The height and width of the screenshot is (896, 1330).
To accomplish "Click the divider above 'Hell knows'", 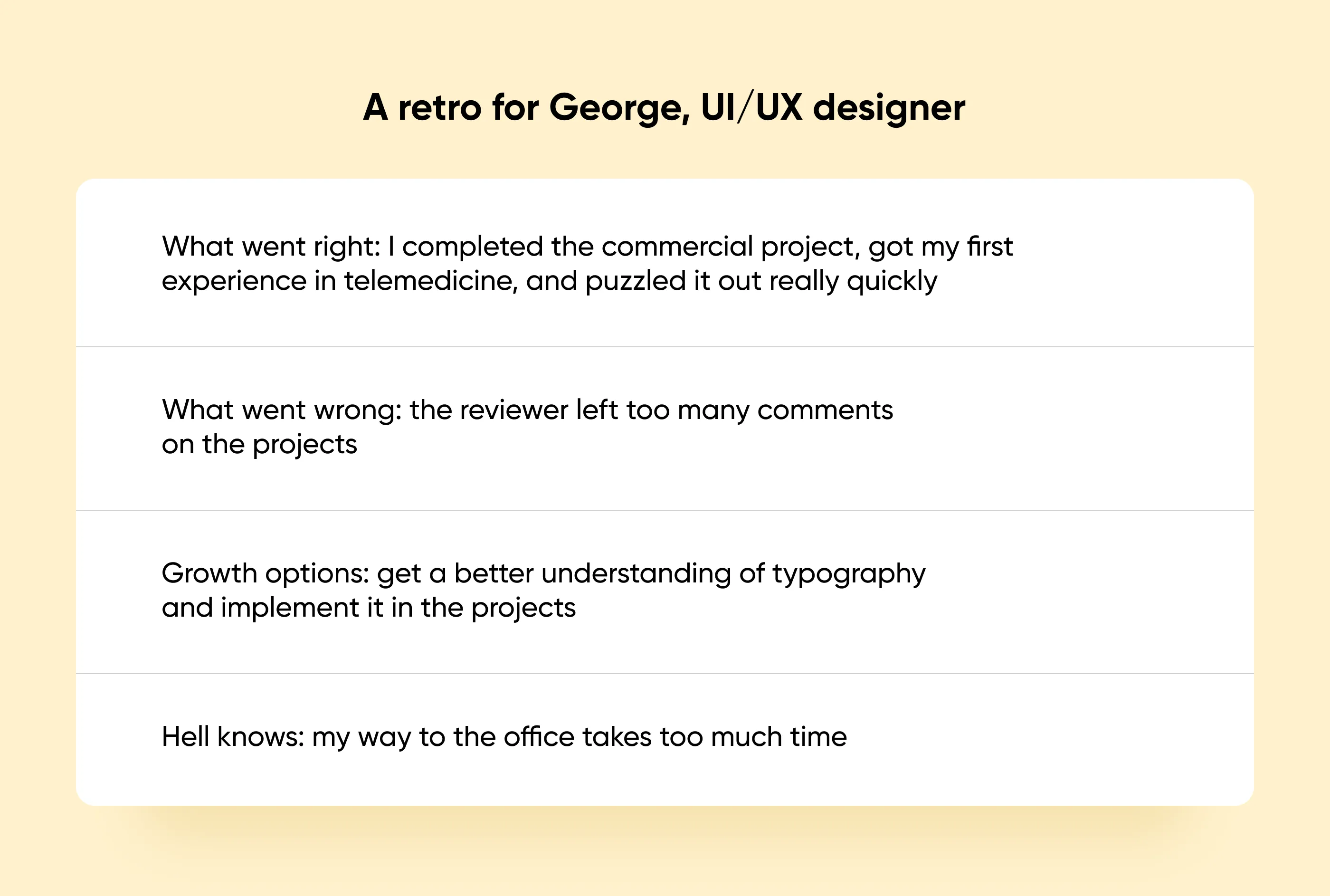I will [665, 674].
